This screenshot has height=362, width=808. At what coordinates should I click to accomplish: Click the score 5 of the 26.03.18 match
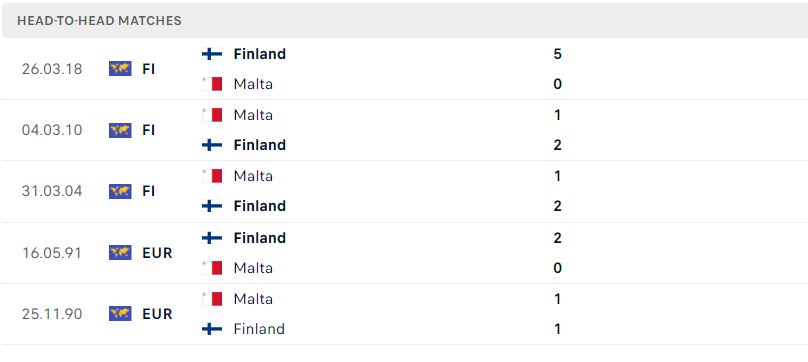(x=557, y=54)
